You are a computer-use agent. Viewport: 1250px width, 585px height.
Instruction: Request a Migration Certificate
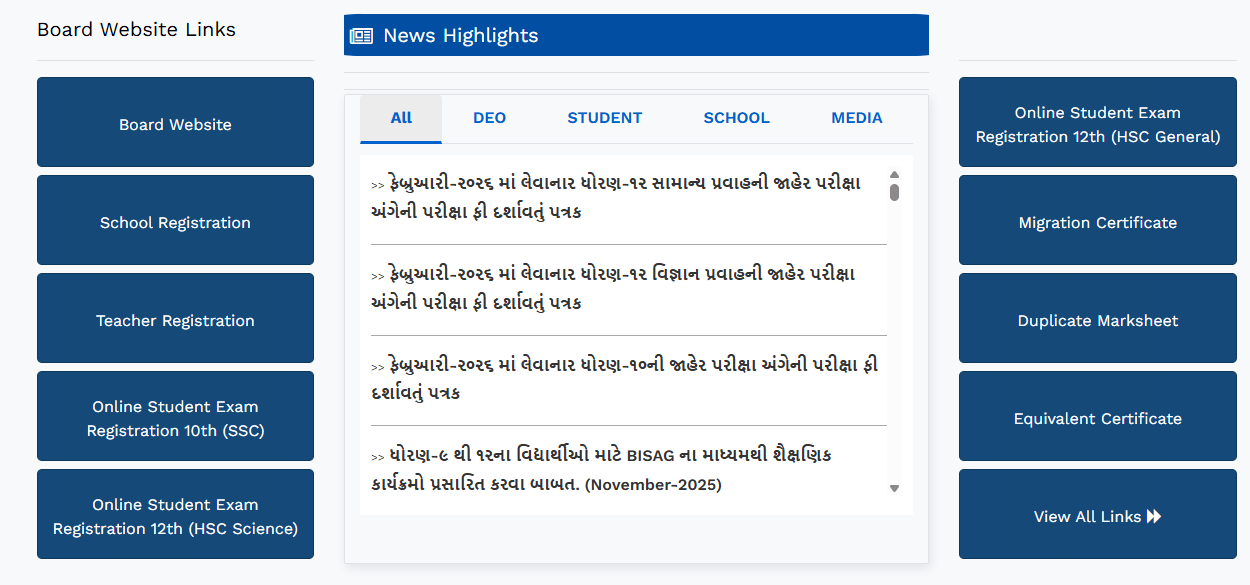point(1097,221)
